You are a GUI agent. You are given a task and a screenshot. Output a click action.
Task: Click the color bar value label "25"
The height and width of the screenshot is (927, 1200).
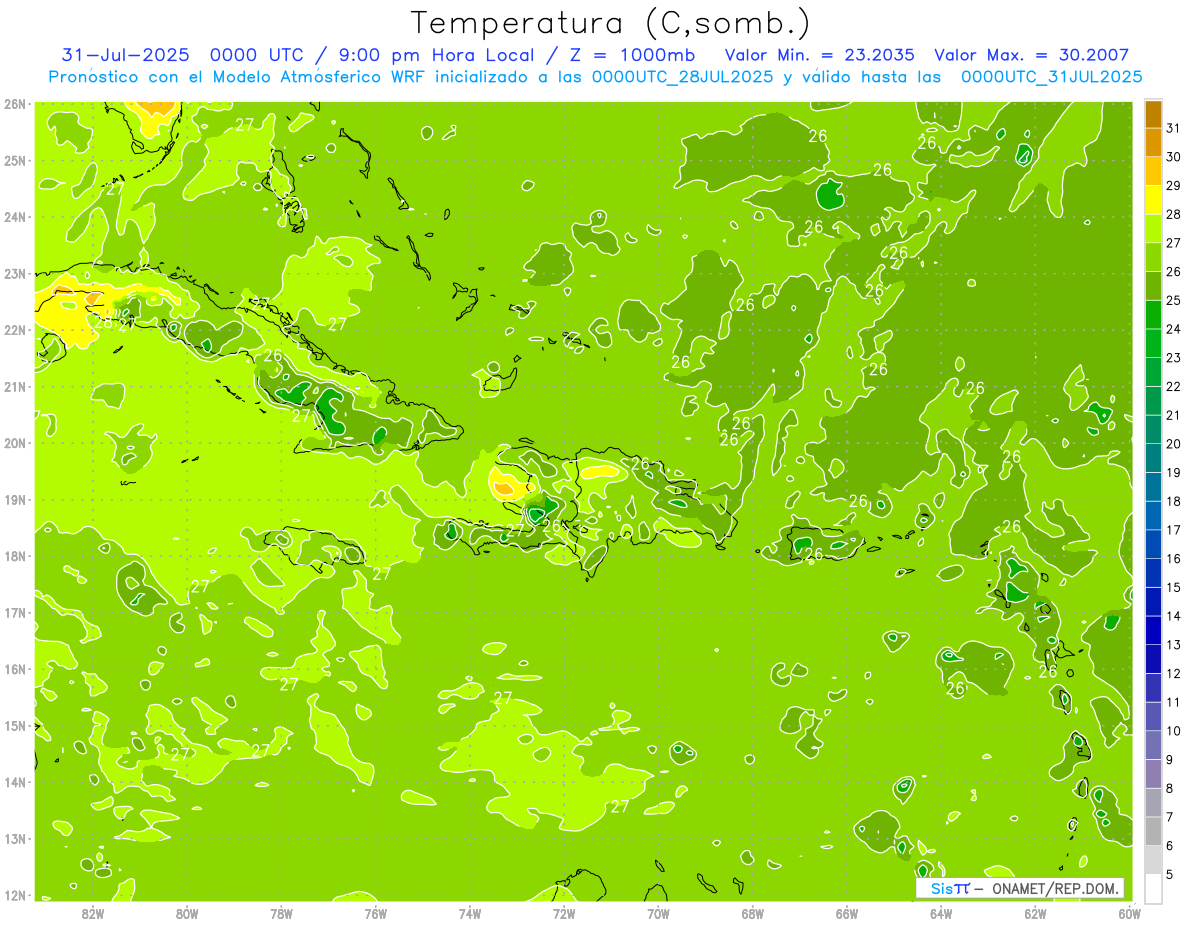click(1174, 300)
